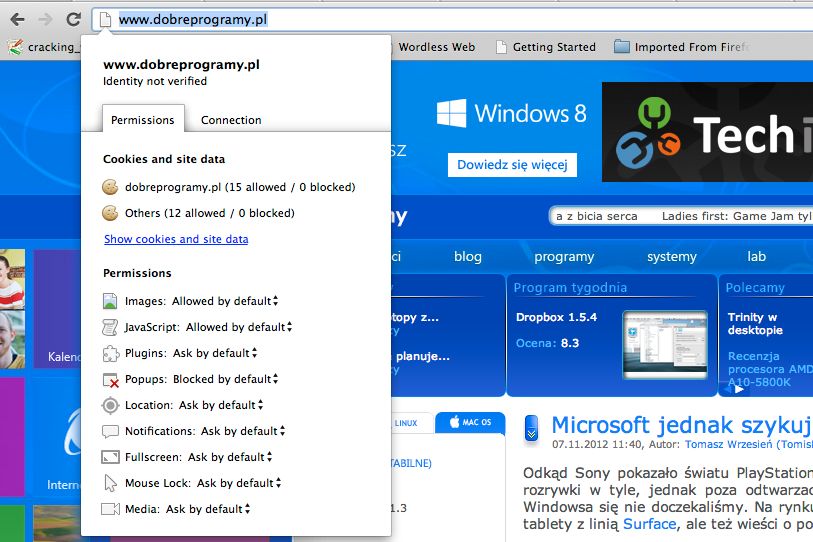
Task: Open Images permission dropdown
Action: 226,301
